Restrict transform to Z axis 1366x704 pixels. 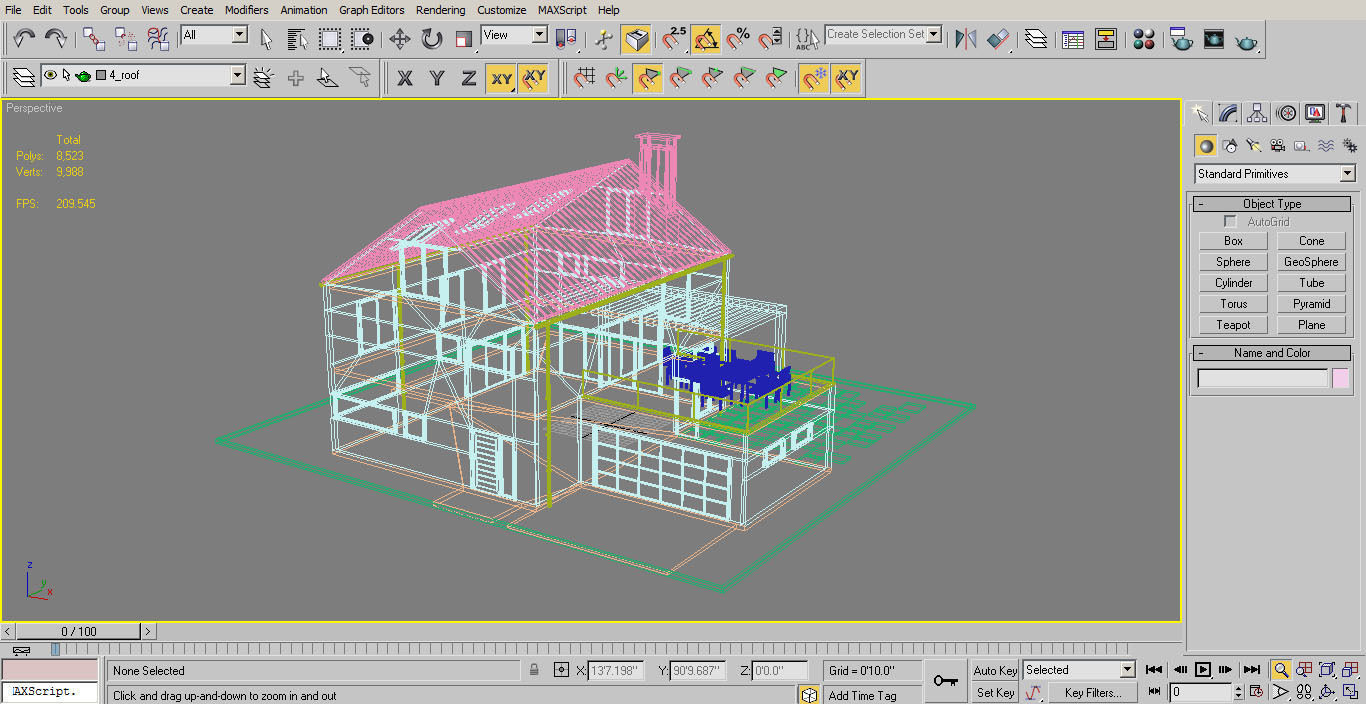point(469,77)
